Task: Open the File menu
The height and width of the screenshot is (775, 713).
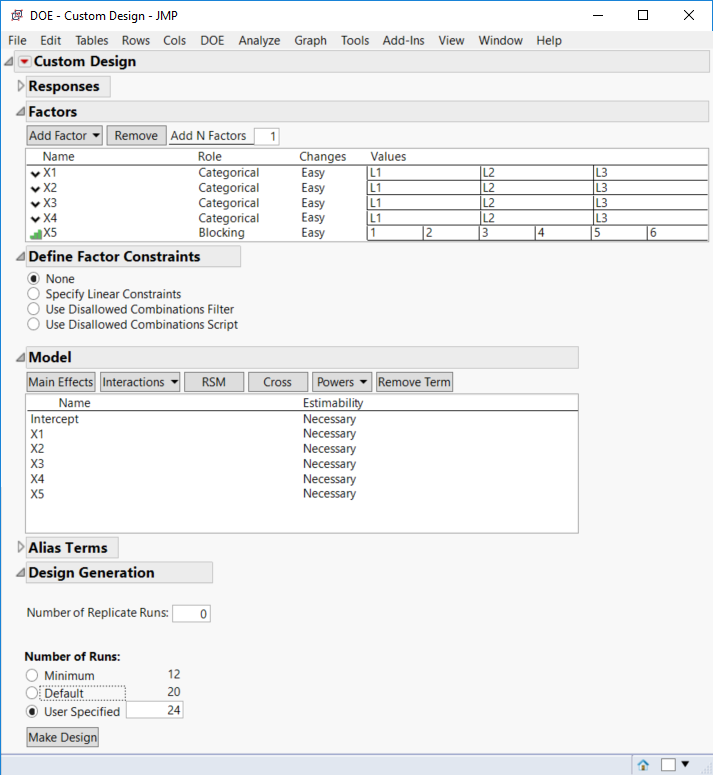Action: point(17,41)
